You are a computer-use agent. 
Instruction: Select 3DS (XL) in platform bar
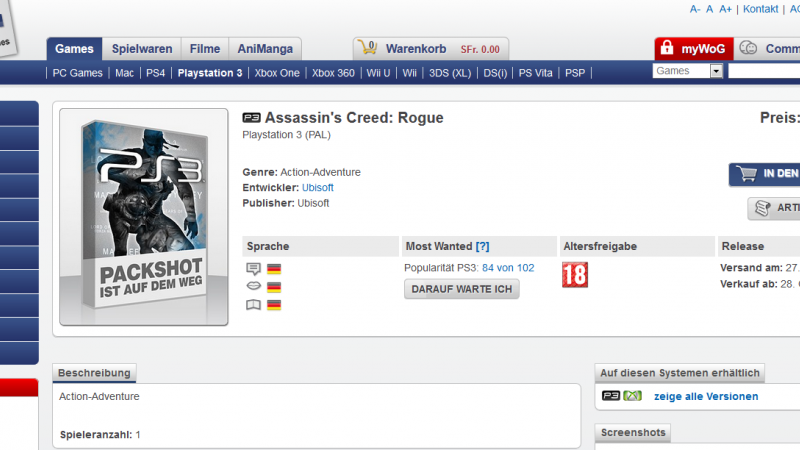point(450,73)
